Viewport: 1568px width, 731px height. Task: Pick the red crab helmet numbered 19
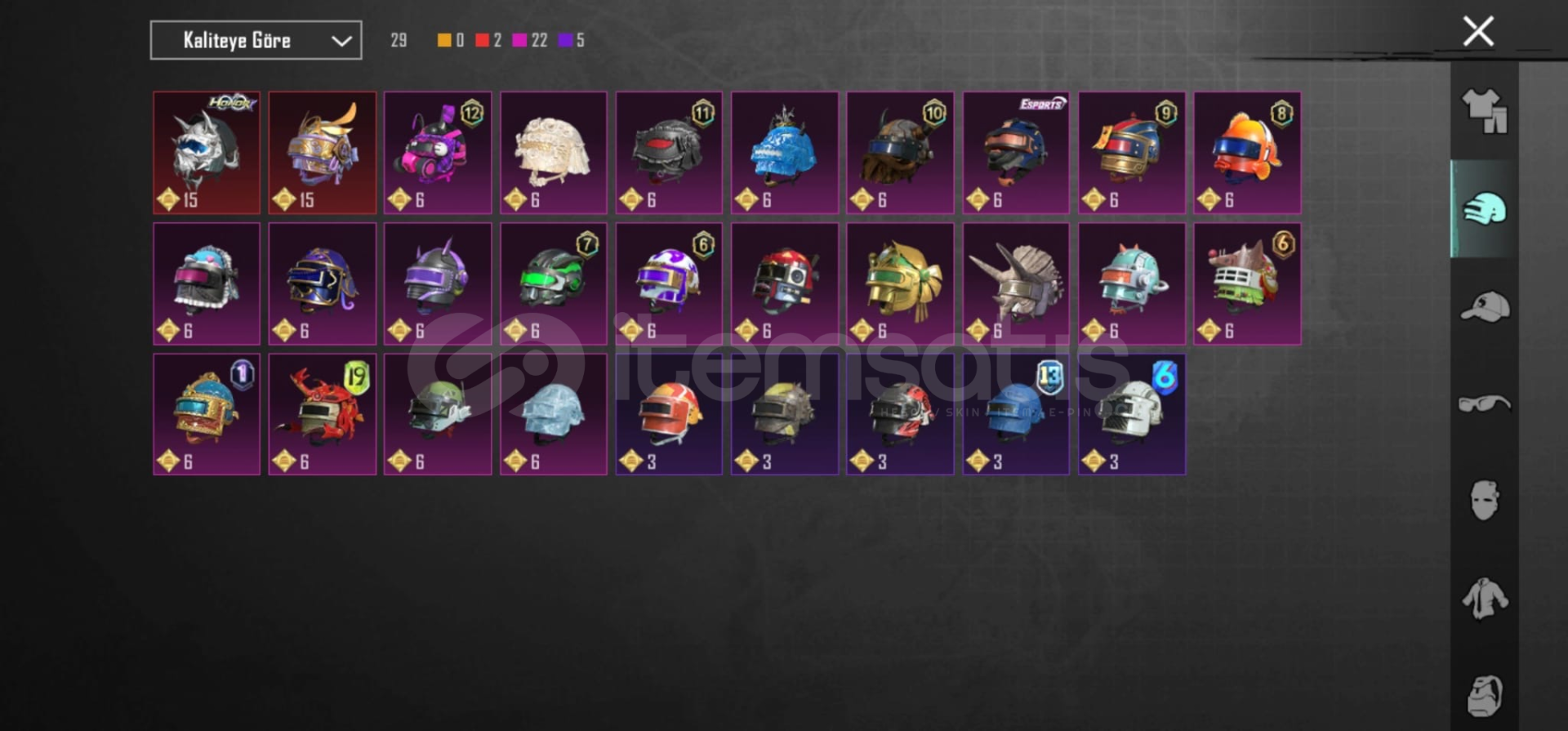pos(323,414)
